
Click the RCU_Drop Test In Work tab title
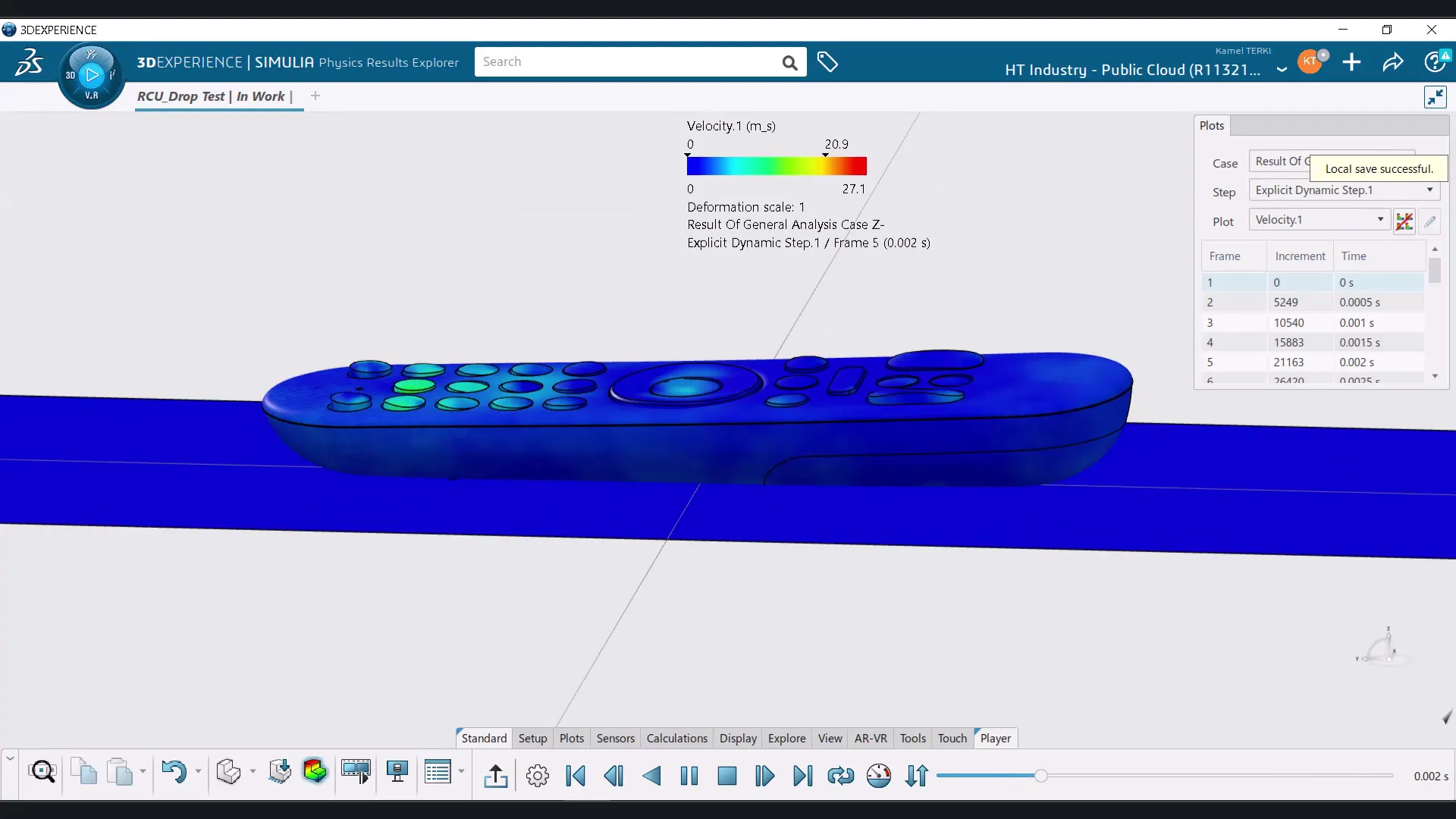coord(212,96)
